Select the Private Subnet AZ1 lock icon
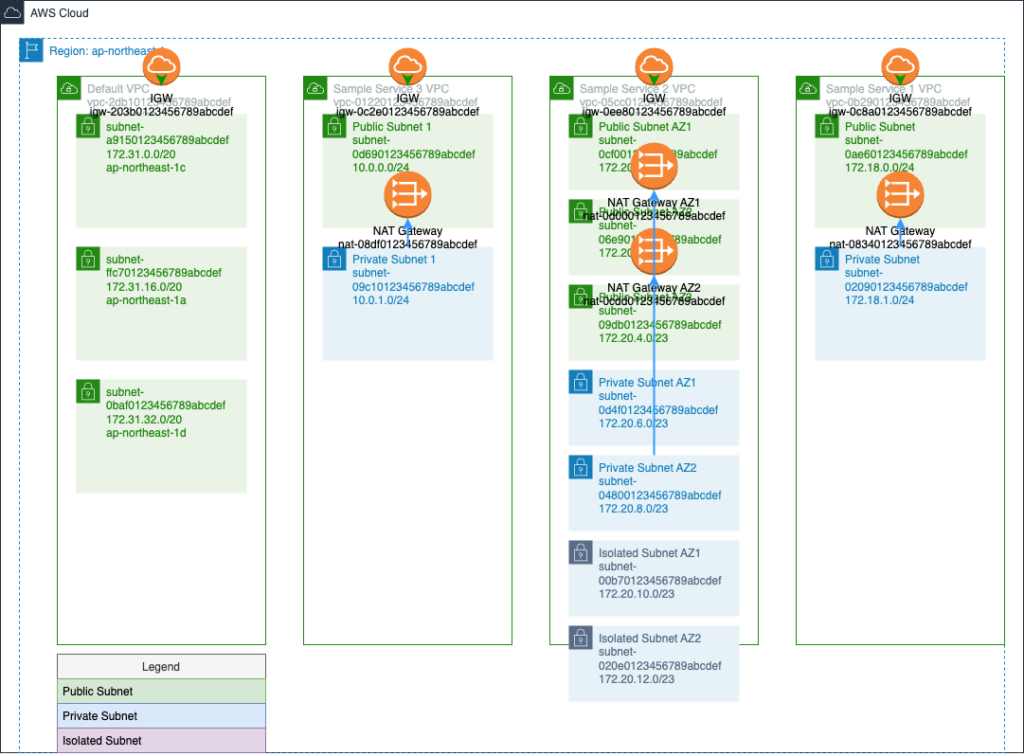Viewport: 1024px width, 756px height. click(581, 383)
